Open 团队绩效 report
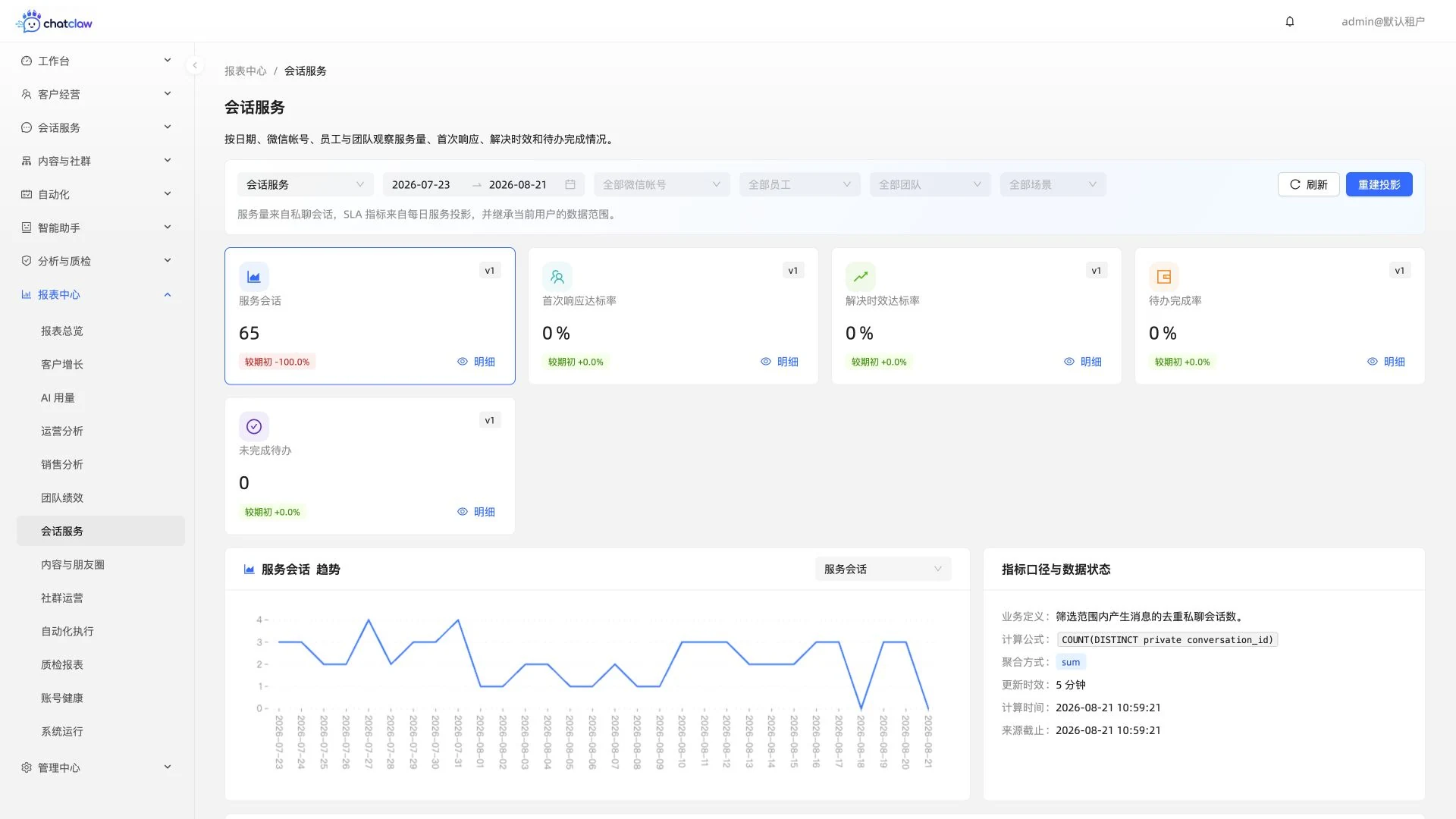1456x819 pixels. click(101, 498)
